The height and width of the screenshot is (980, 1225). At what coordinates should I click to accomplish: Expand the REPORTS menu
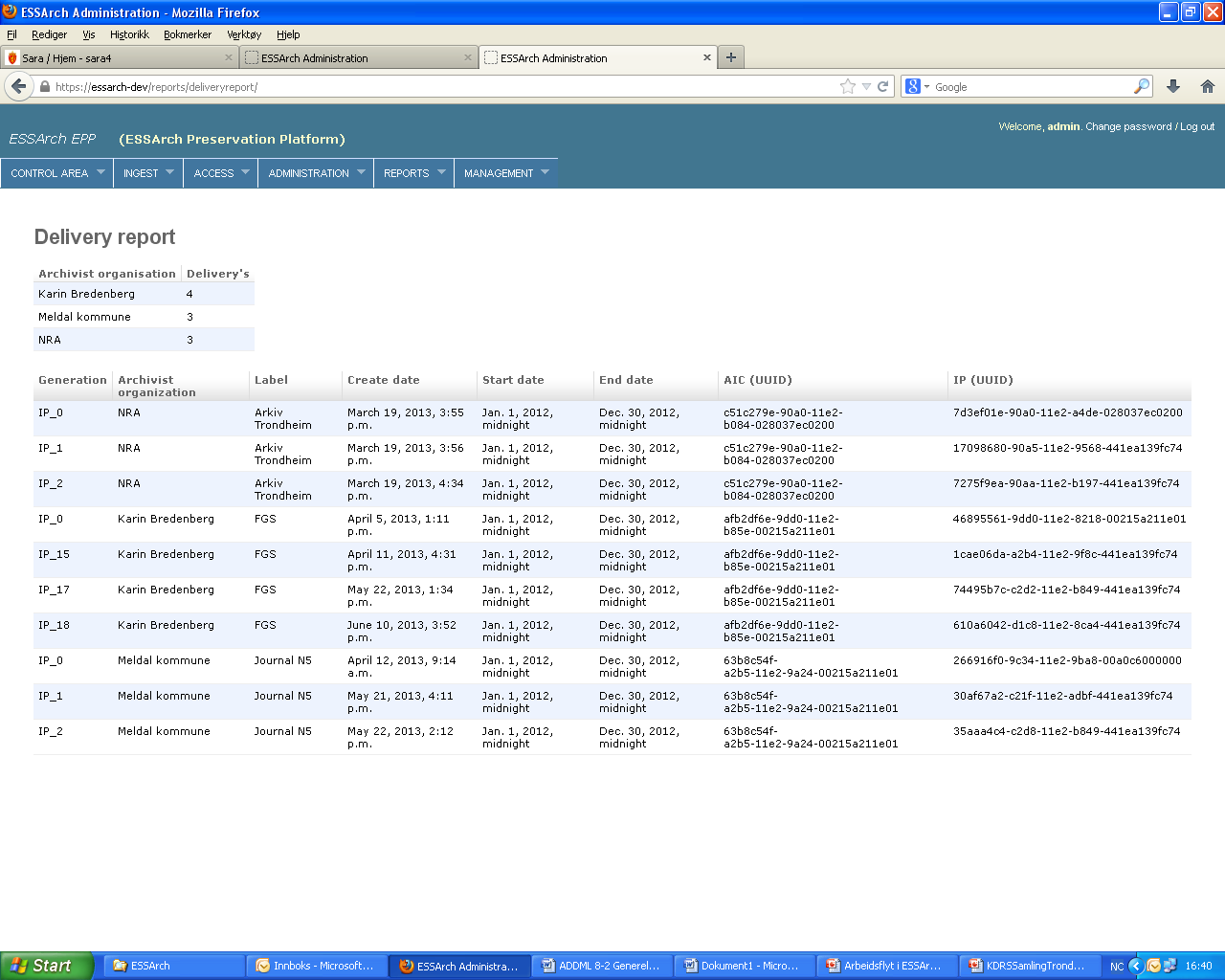tap(414, 173)
